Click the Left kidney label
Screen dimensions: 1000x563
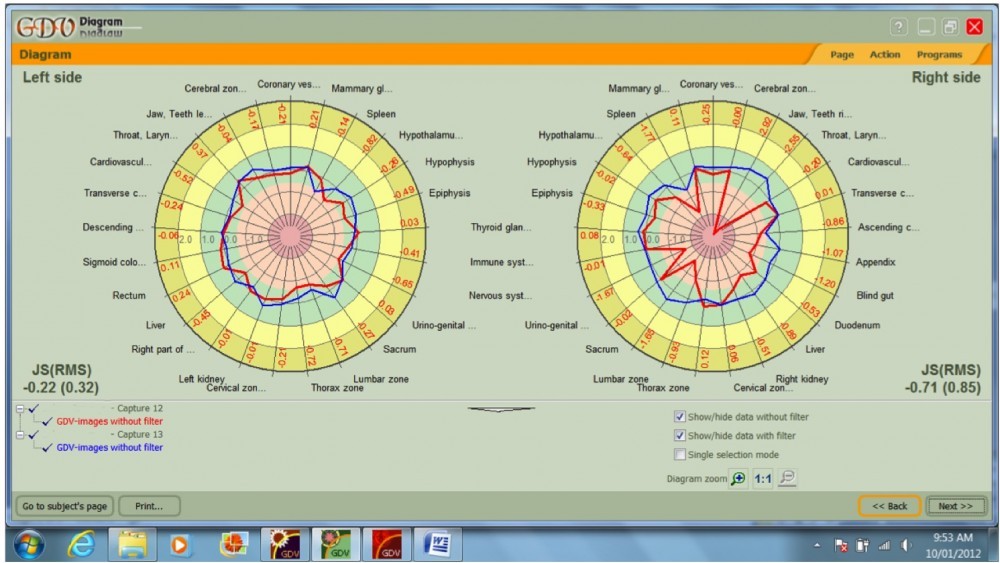click(x=202, y=379)
